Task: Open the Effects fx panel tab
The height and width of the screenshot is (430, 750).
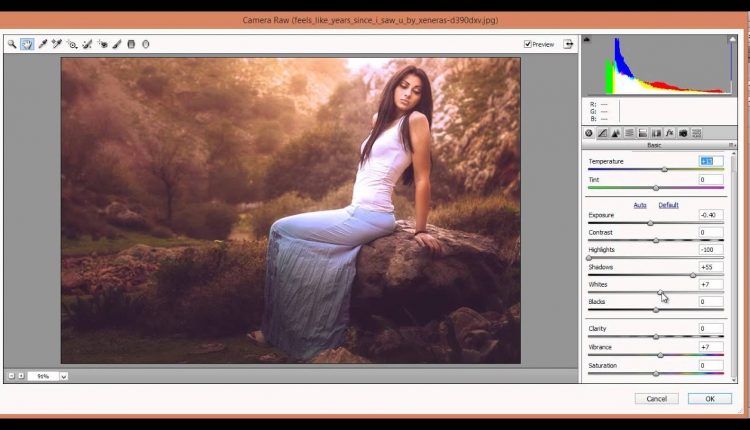Action: [669, 133]
